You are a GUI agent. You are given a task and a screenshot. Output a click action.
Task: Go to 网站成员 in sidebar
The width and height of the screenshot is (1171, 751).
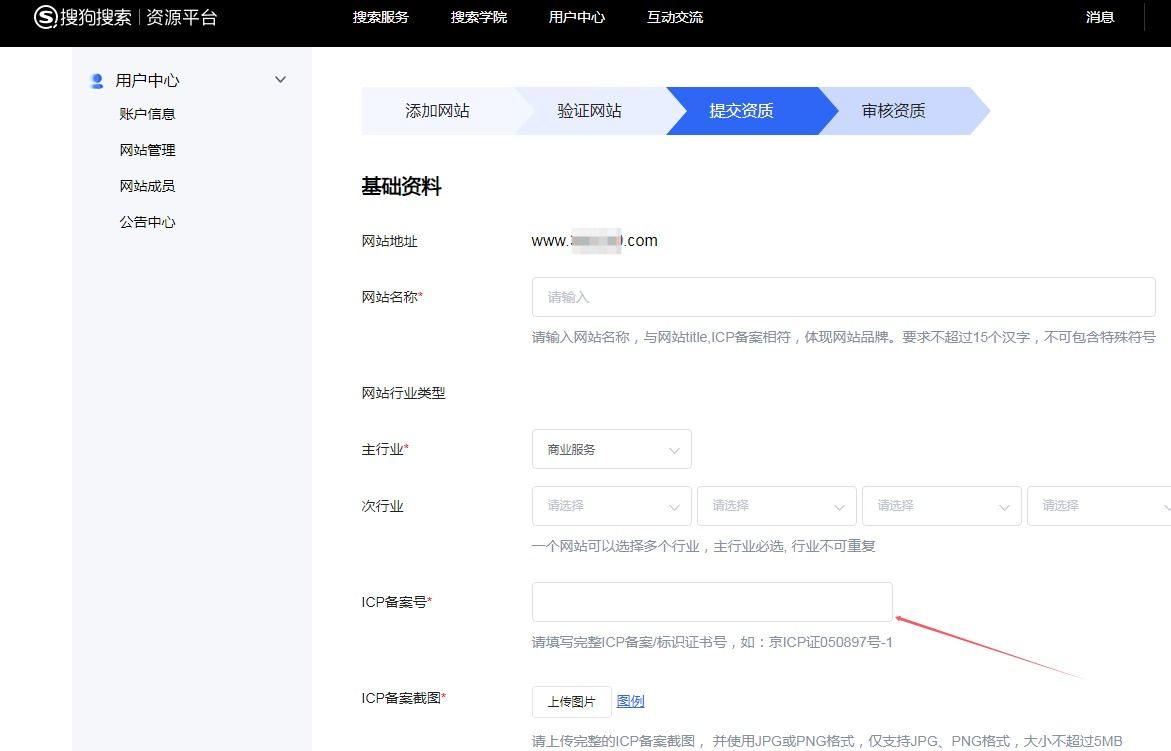[147, 185]
